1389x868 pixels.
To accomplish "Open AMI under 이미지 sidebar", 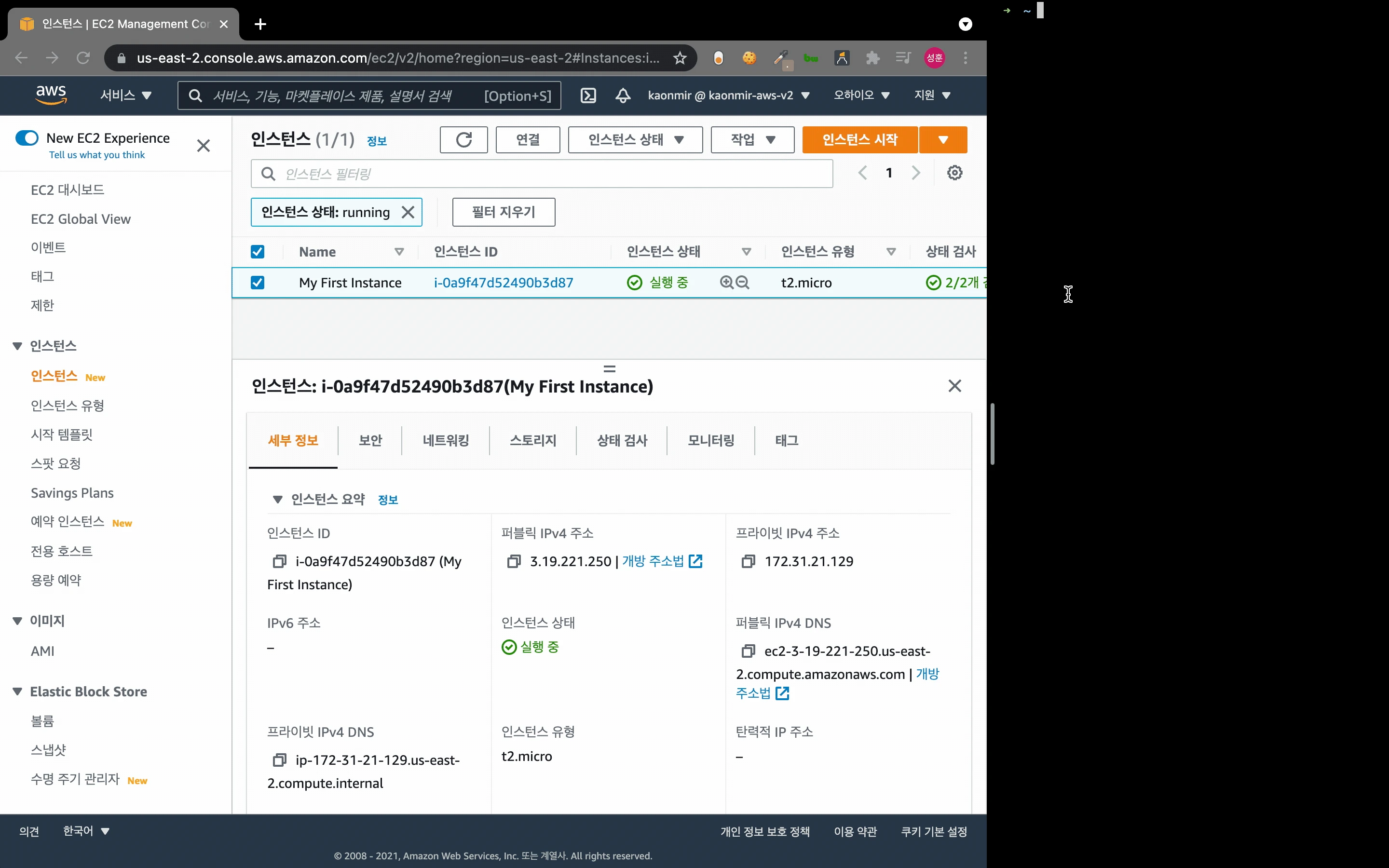I will point(42,651).
